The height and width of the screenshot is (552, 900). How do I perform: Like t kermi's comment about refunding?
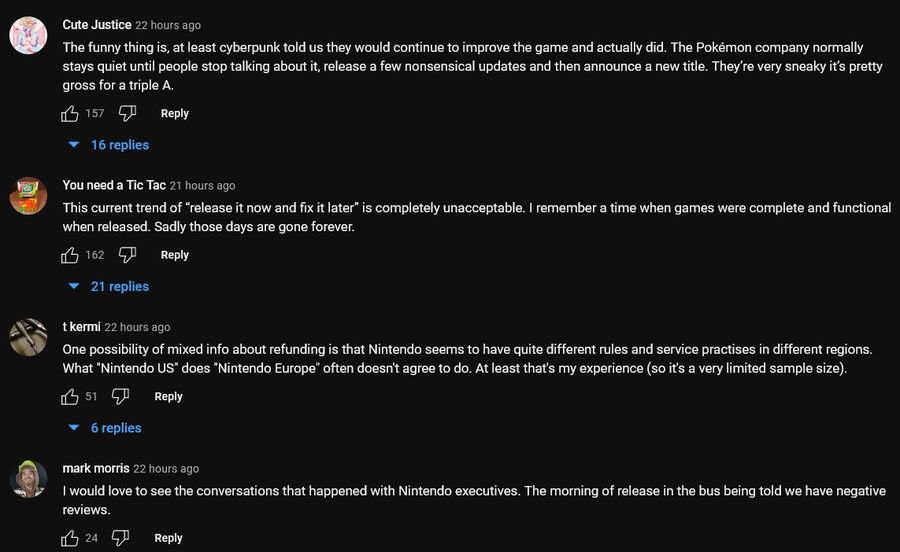[x=70, y=397]
